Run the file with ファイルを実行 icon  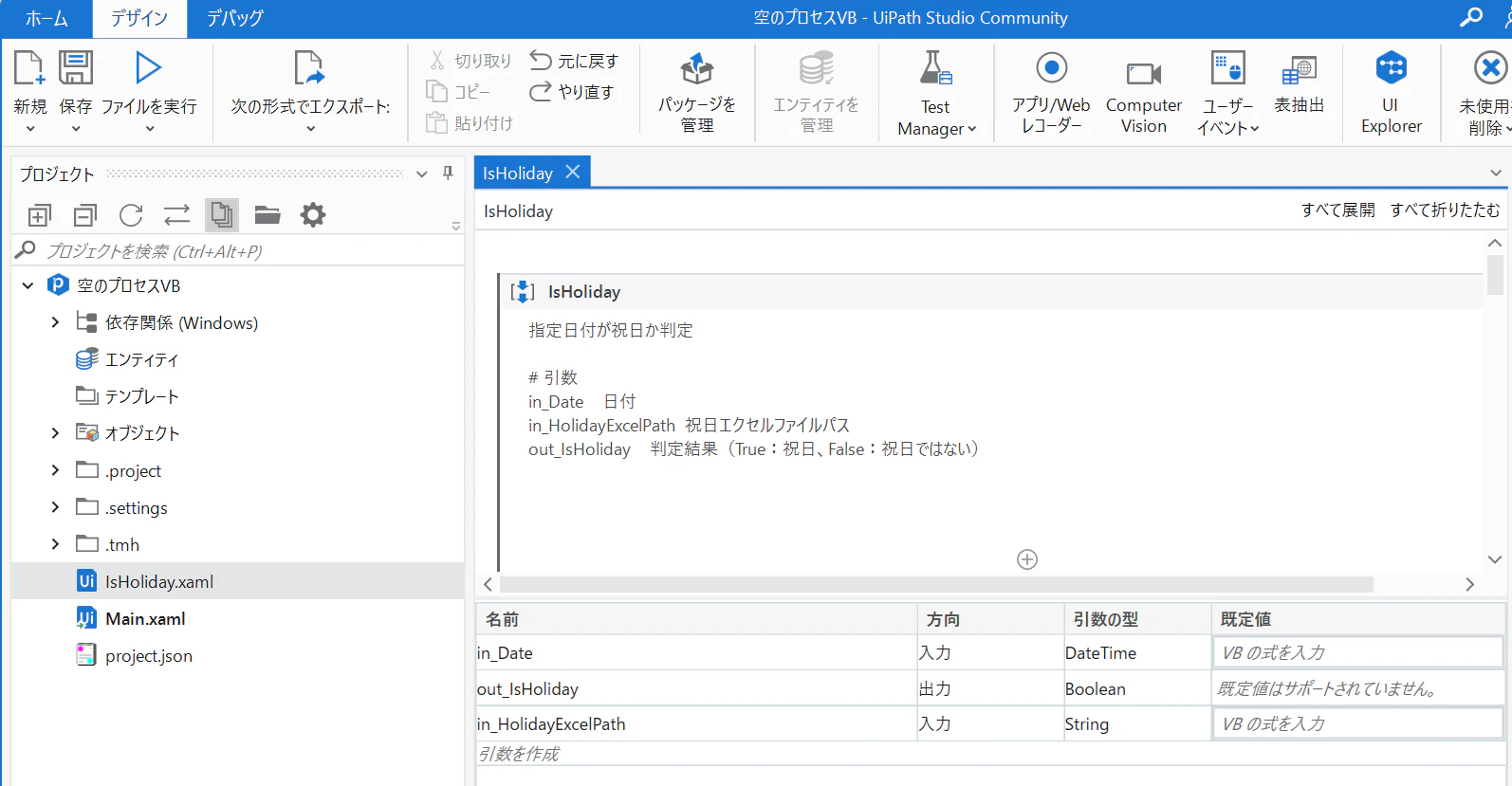click(x=148, y=67)
